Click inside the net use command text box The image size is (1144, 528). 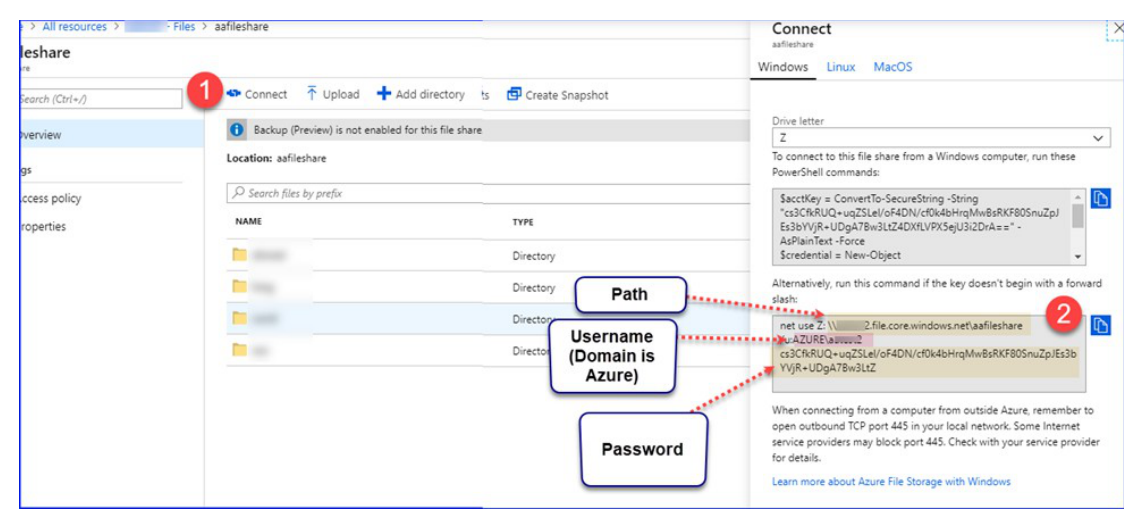[x=929, y=353]
